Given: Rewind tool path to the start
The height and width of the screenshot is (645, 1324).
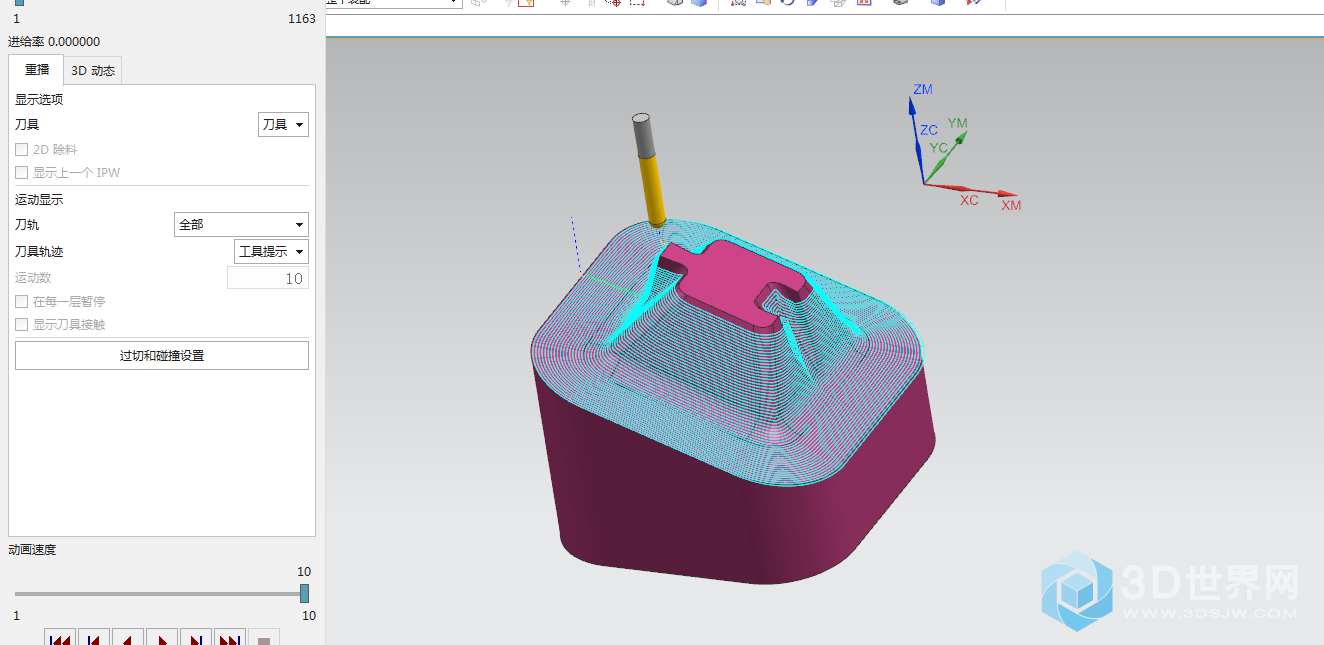Looking at the screenshot, I should tap(60, 638).
